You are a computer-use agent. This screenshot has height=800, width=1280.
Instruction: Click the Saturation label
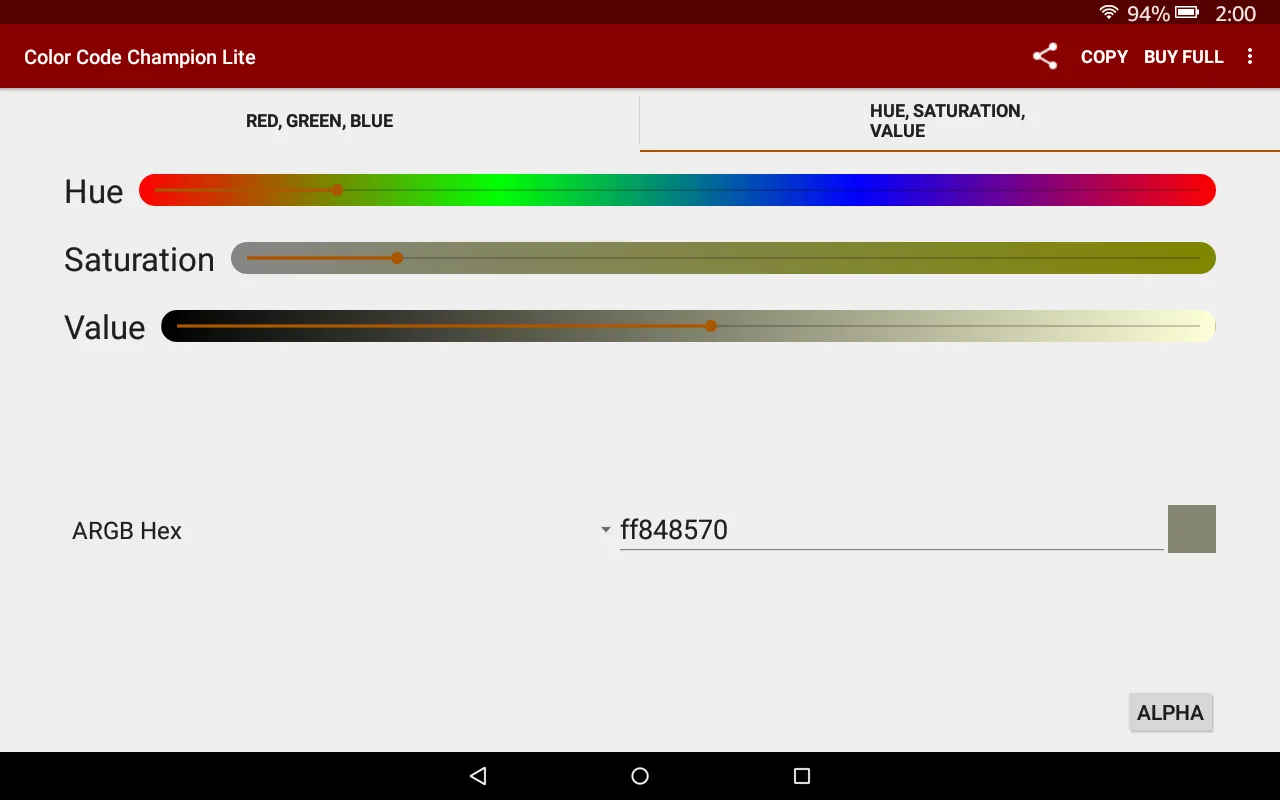139,259
